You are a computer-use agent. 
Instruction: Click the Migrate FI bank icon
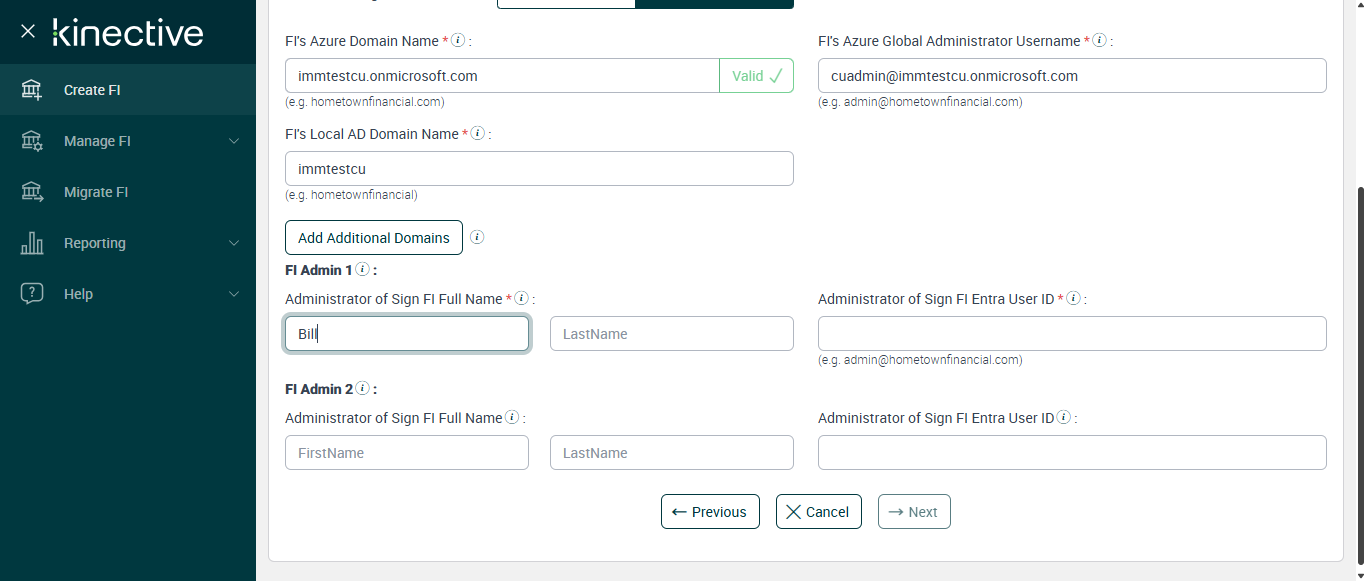[x=32, y=192]
